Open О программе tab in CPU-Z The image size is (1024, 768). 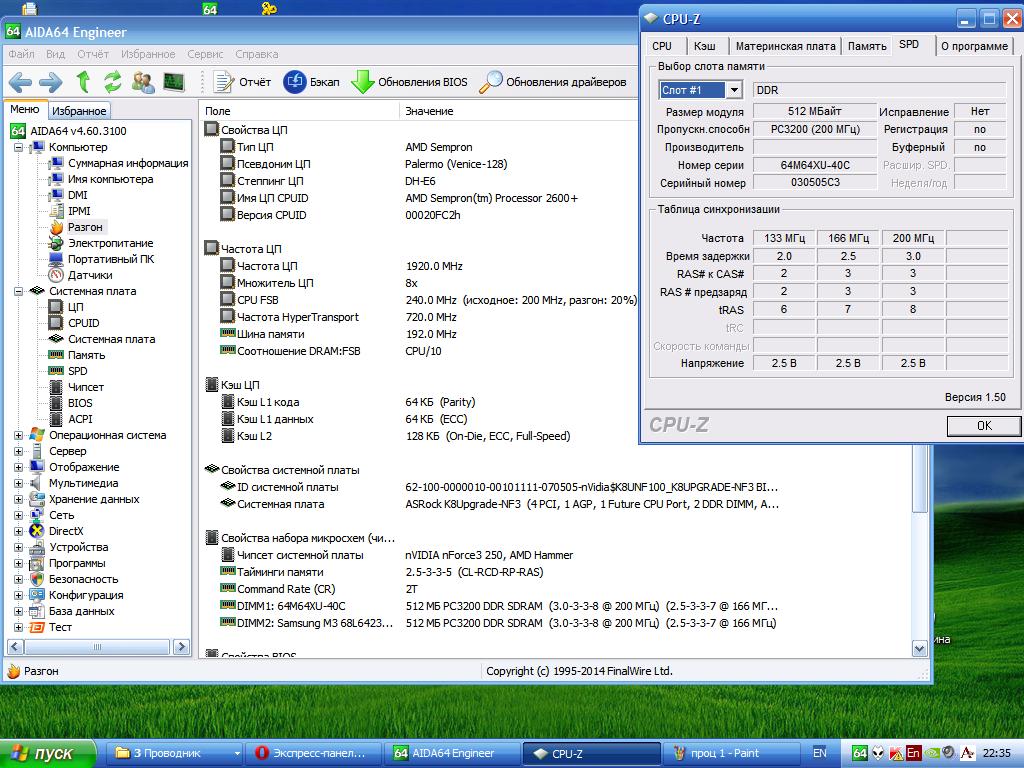974,46
